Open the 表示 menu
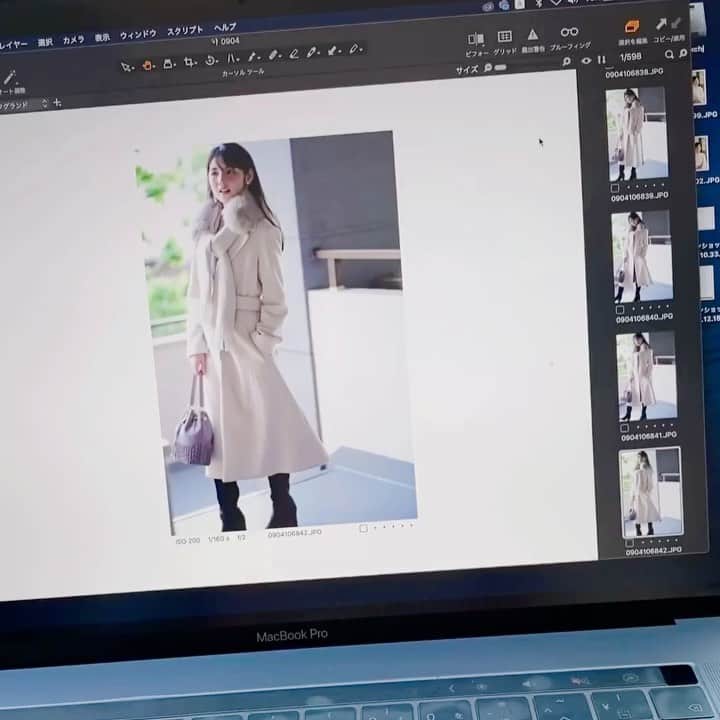This screenshot has height=720, width=720. point(102,38)
